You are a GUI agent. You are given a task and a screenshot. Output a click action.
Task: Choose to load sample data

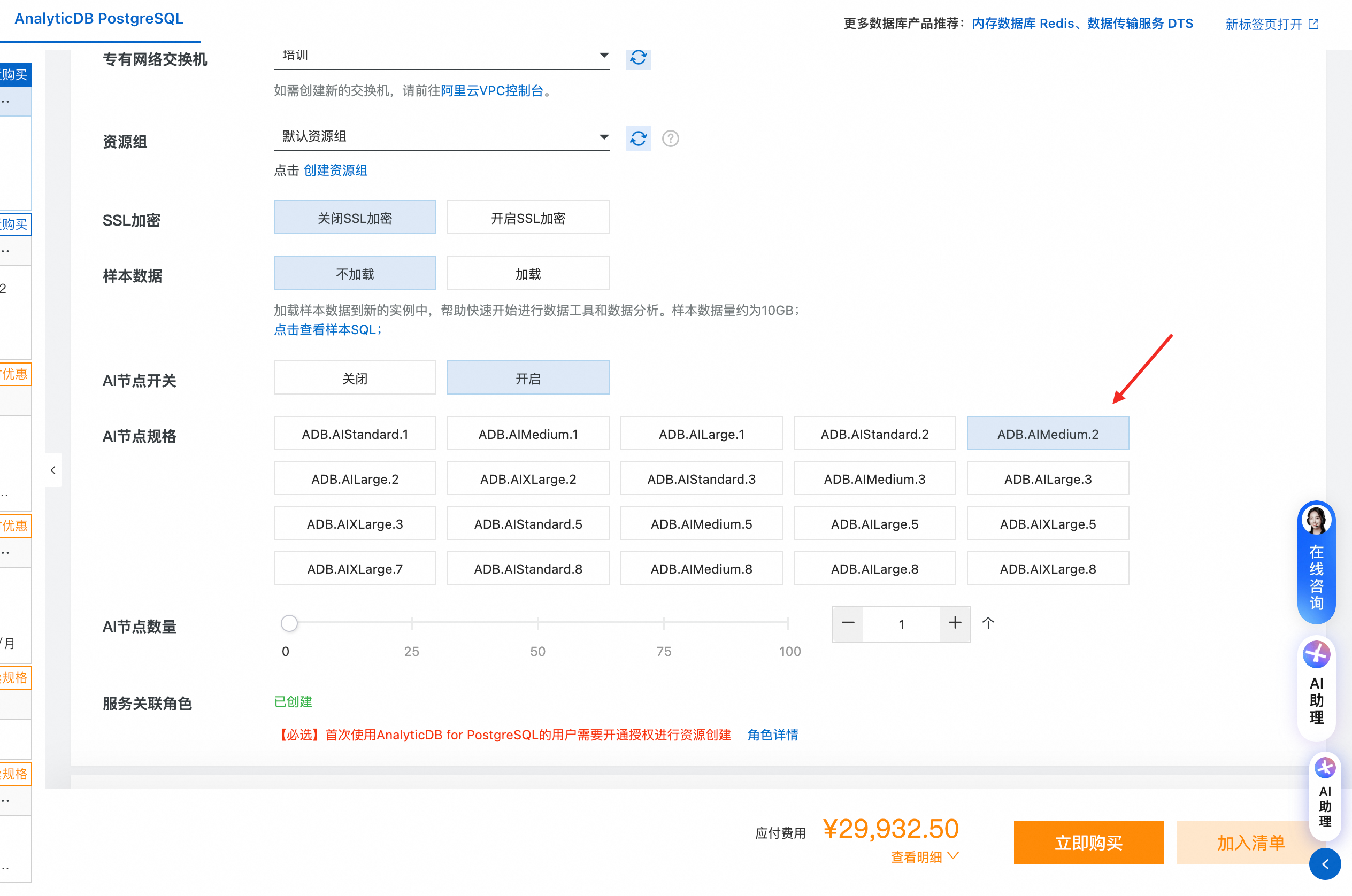[528, 273]
